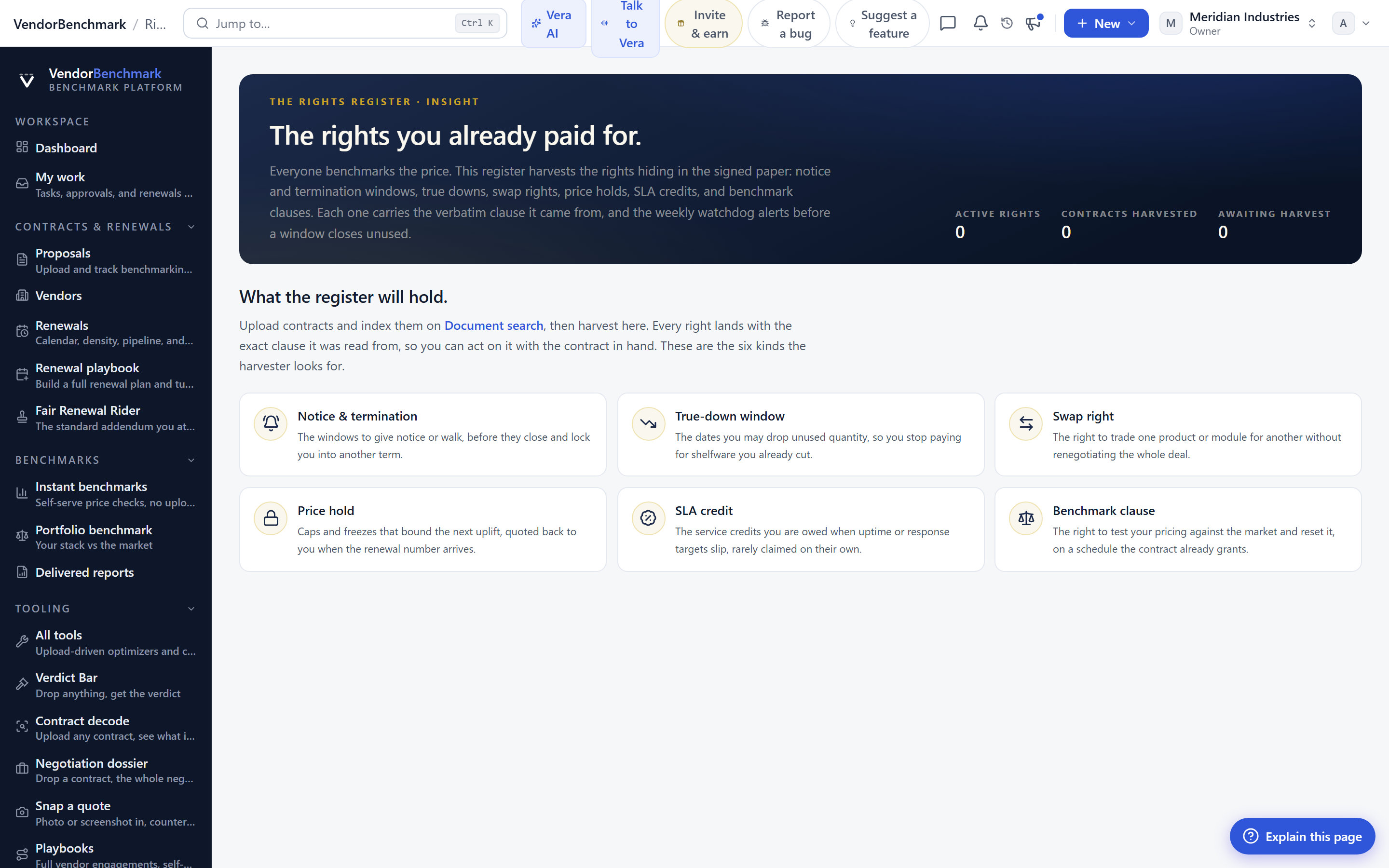Open Portfolio benchmark from sidebar

(x=106, y=537)
